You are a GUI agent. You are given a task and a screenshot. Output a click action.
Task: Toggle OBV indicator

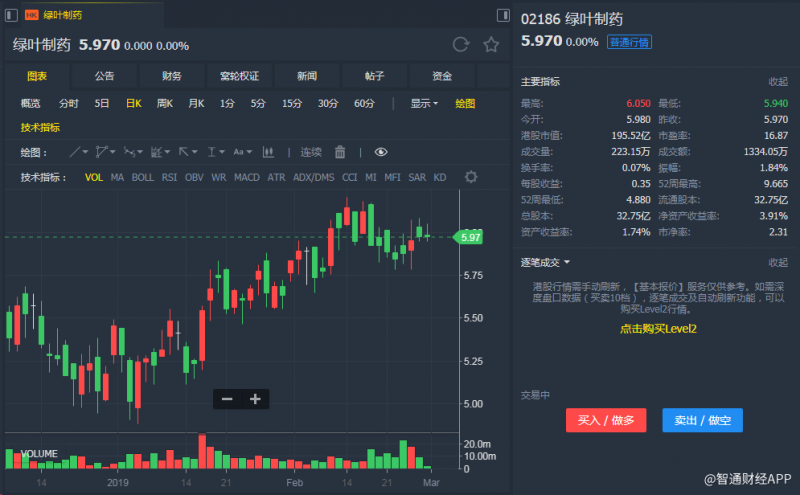click(x=194, y=178)
